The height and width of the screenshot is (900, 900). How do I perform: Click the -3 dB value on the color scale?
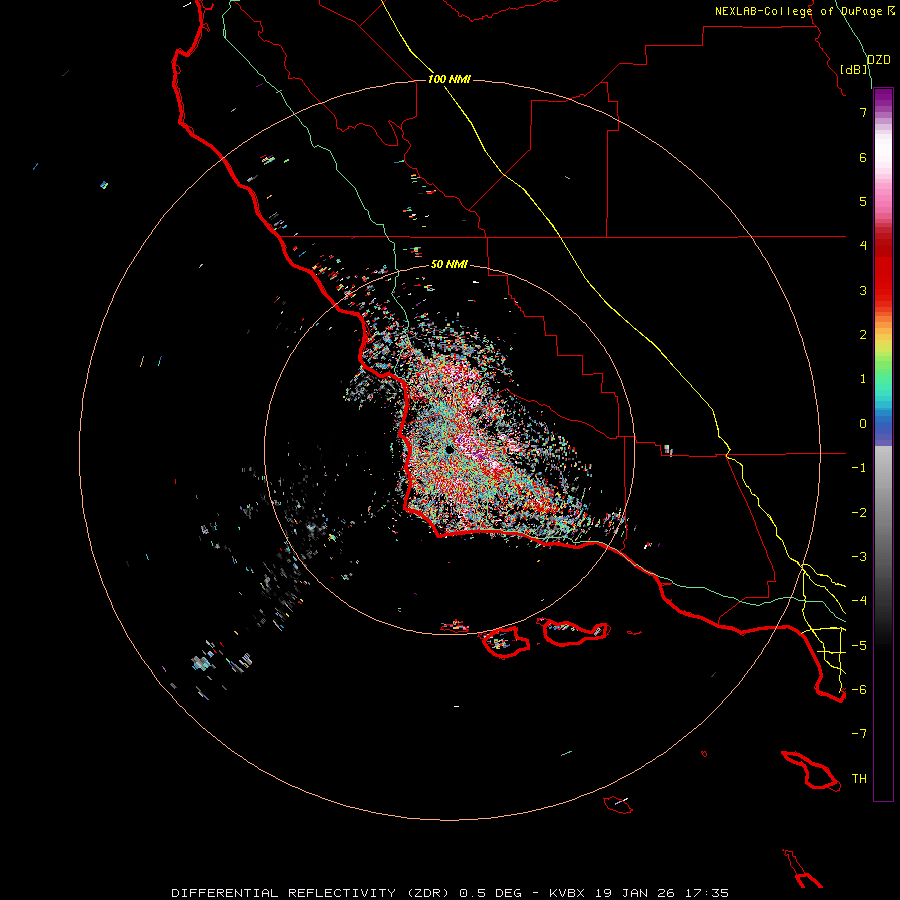859,557
